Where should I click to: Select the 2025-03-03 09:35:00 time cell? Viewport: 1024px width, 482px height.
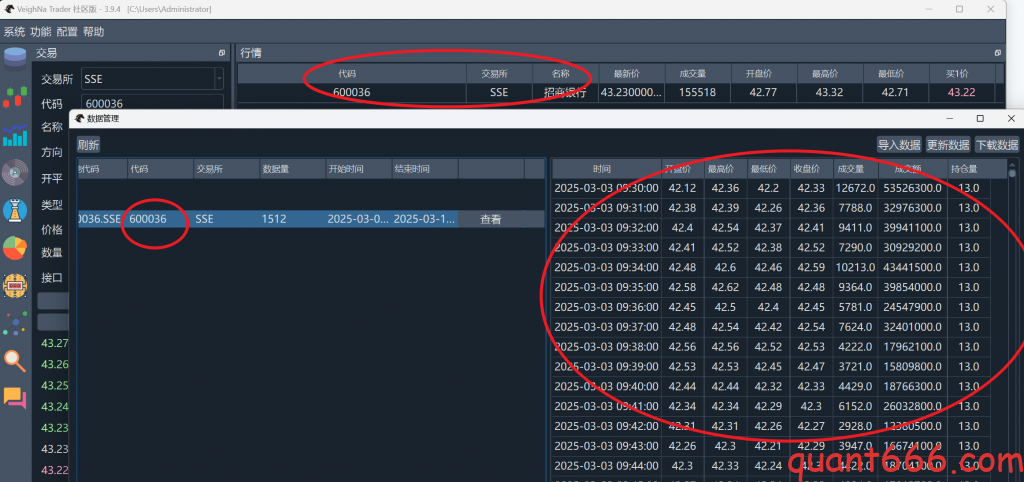(x=605, y=287)
